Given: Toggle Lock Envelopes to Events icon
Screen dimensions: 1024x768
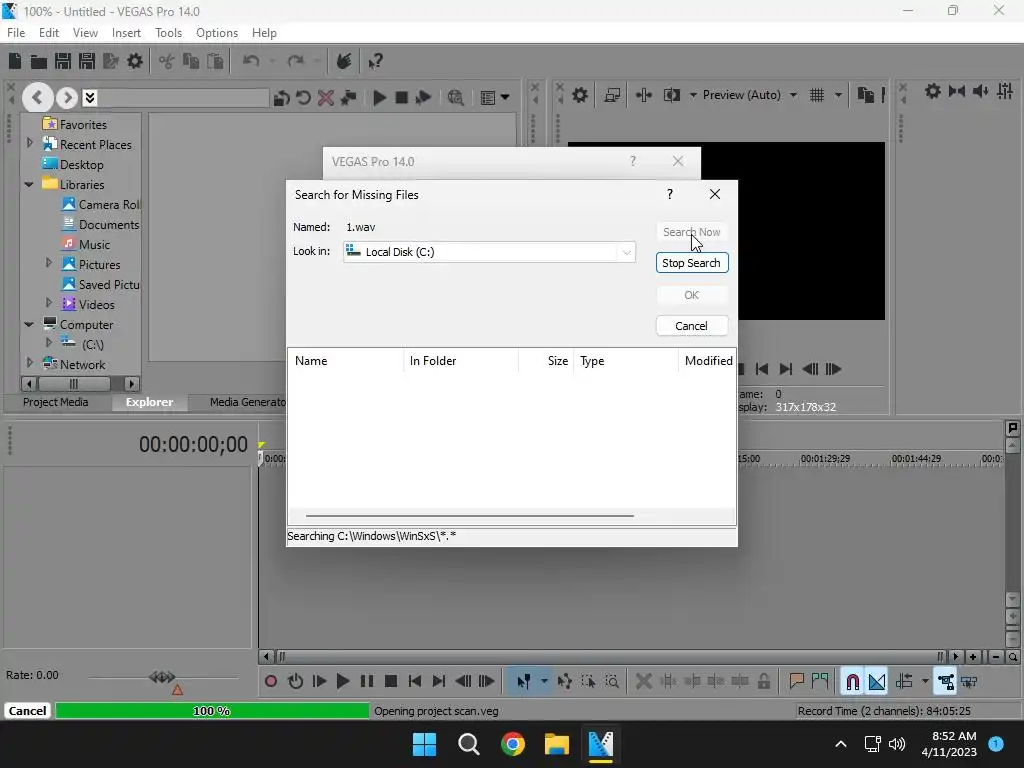Looking at the screenshot, I should [x=946, y=682].
